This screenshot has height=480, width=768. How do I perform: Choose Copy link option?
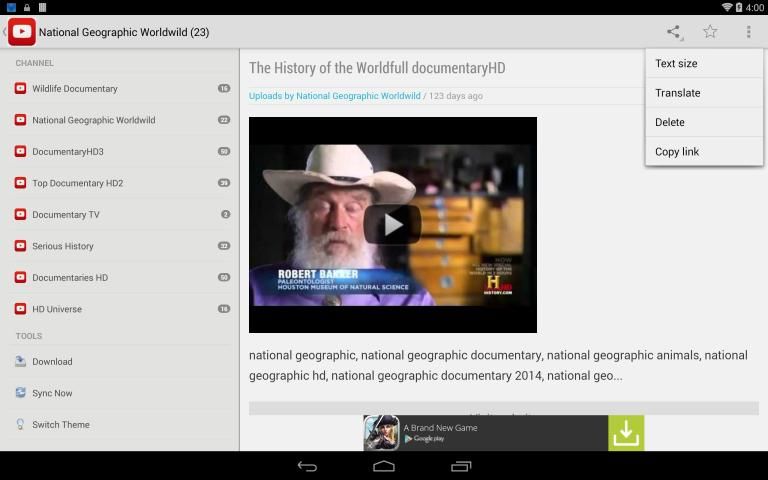pyautogui.click(x=677, y=152)
